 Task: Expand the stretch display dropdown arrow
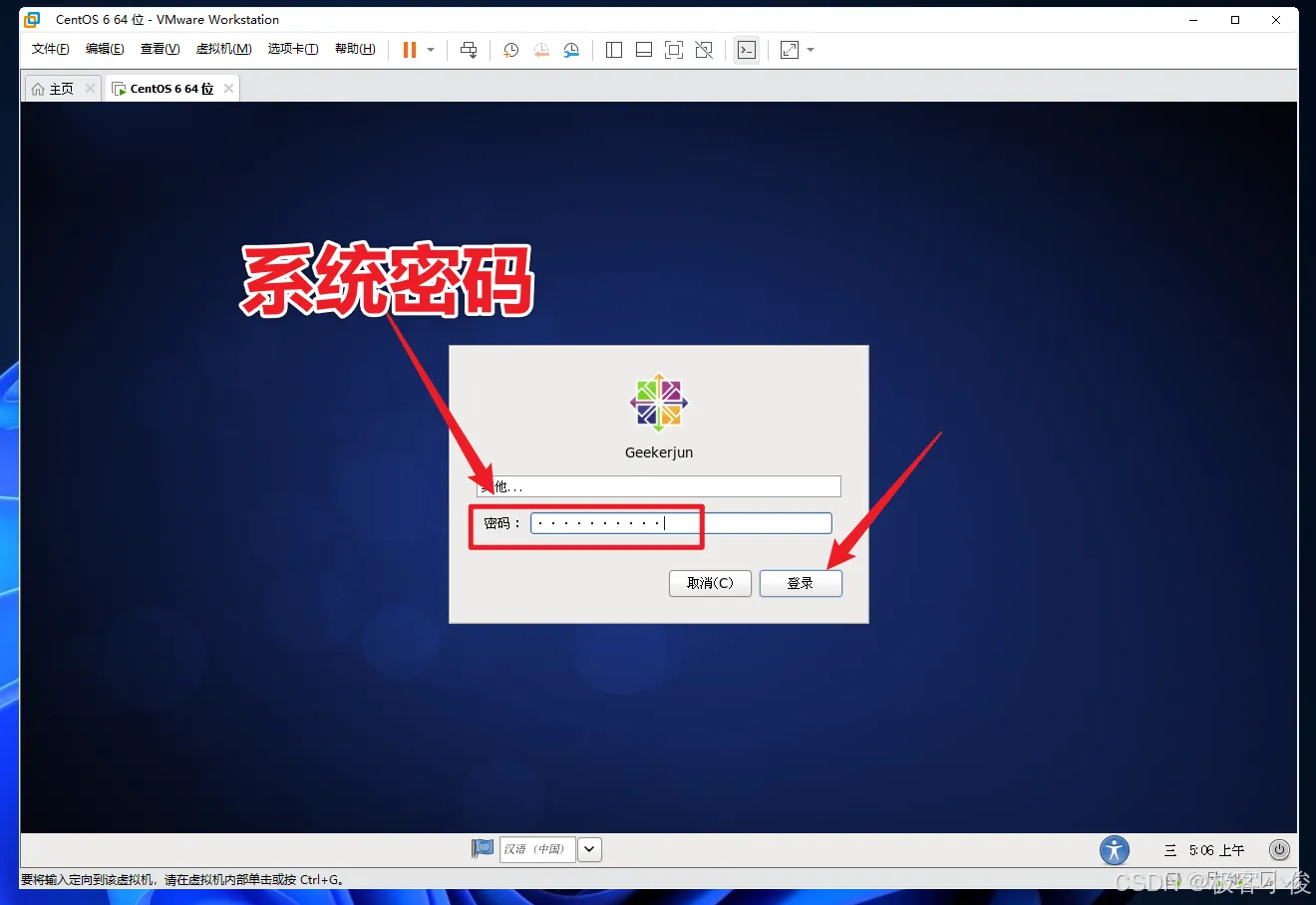[x=811, y=50]
